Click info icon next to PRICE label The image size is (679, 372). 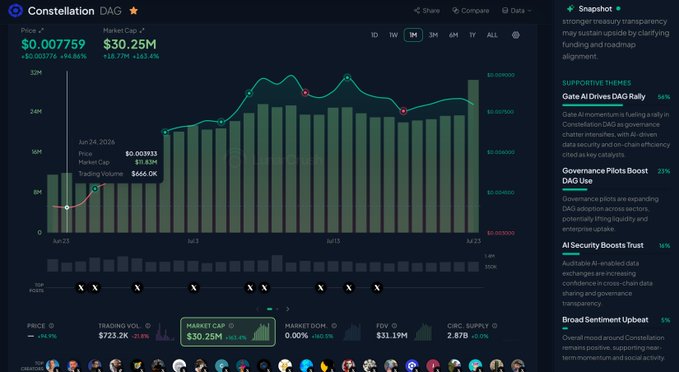[52, 326]
